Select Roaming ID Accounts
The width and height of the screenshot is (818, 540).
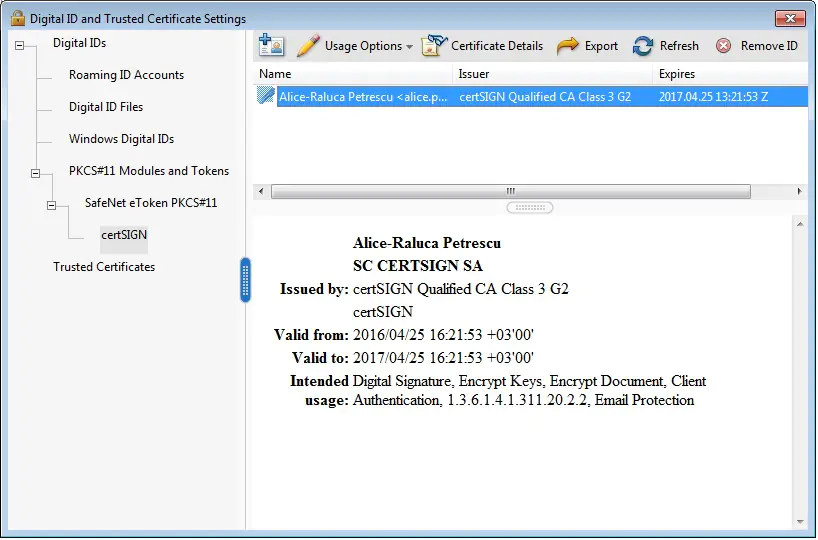click(x=126, y=75)
